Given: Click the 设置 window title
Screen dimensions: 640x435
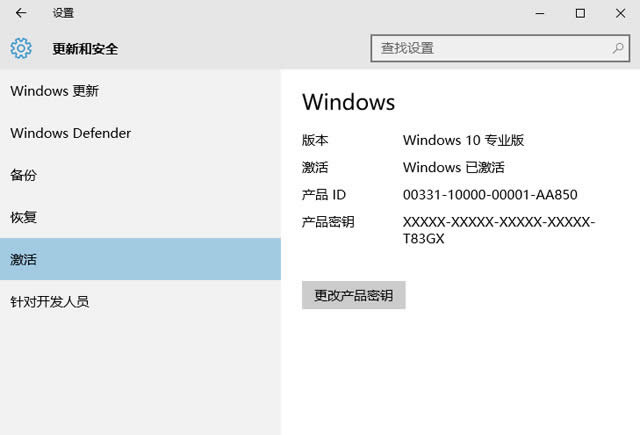Looking at the screenshot, I should [x=63, y=13].
